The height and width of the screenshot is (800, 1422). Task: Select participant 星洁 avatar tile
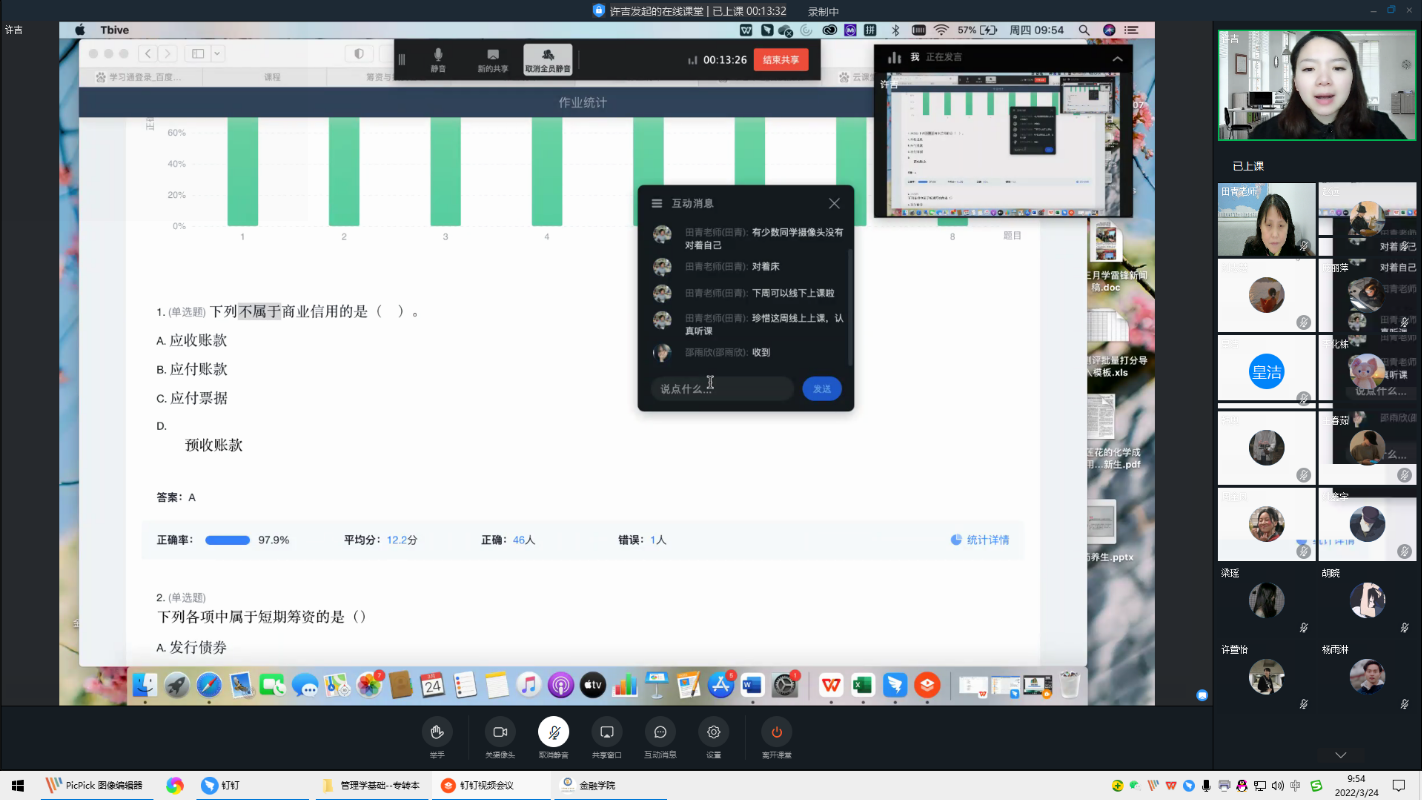tap(1267, 372)
